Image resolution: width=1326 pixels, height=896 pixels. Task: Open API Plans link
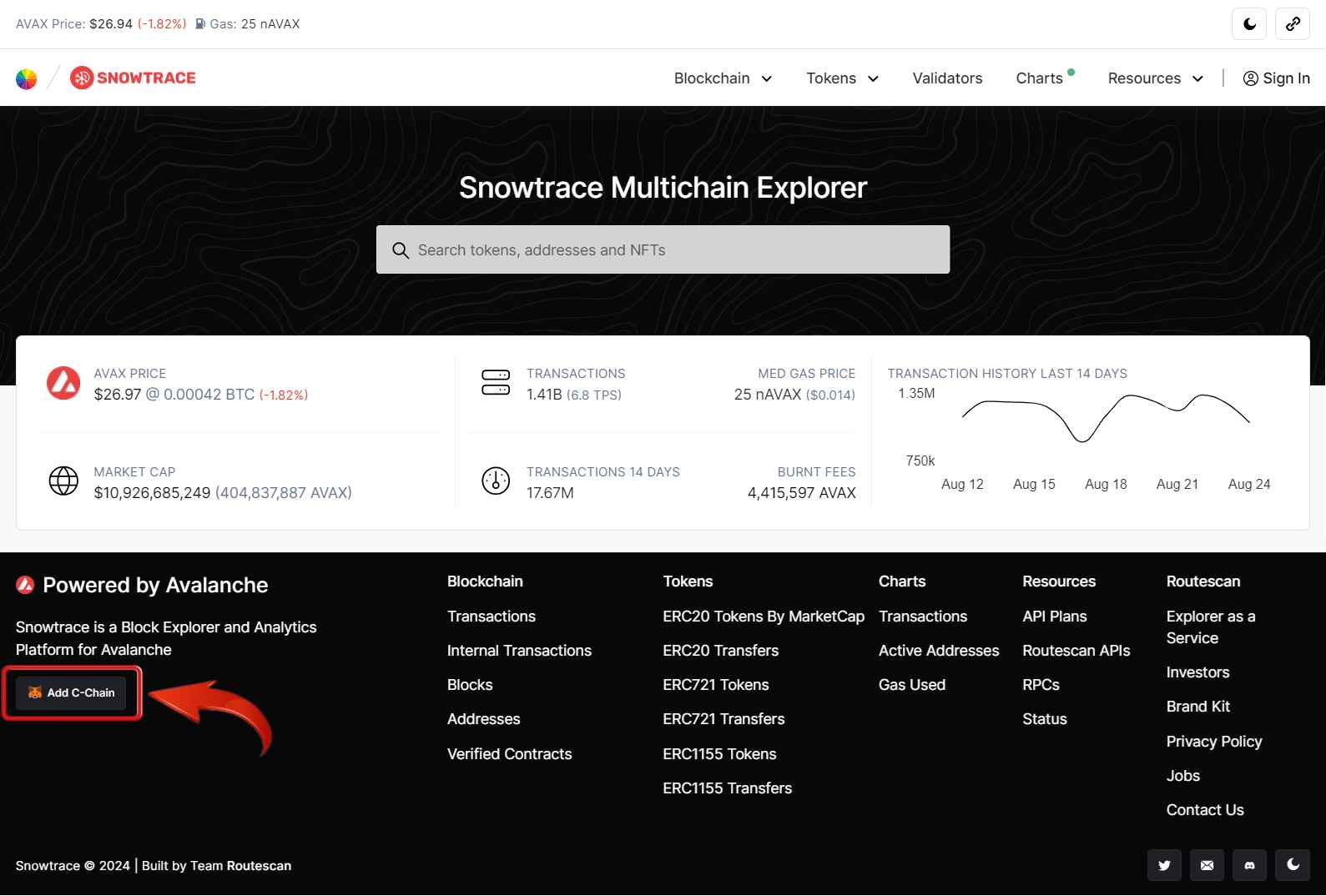pos(1055,617)
